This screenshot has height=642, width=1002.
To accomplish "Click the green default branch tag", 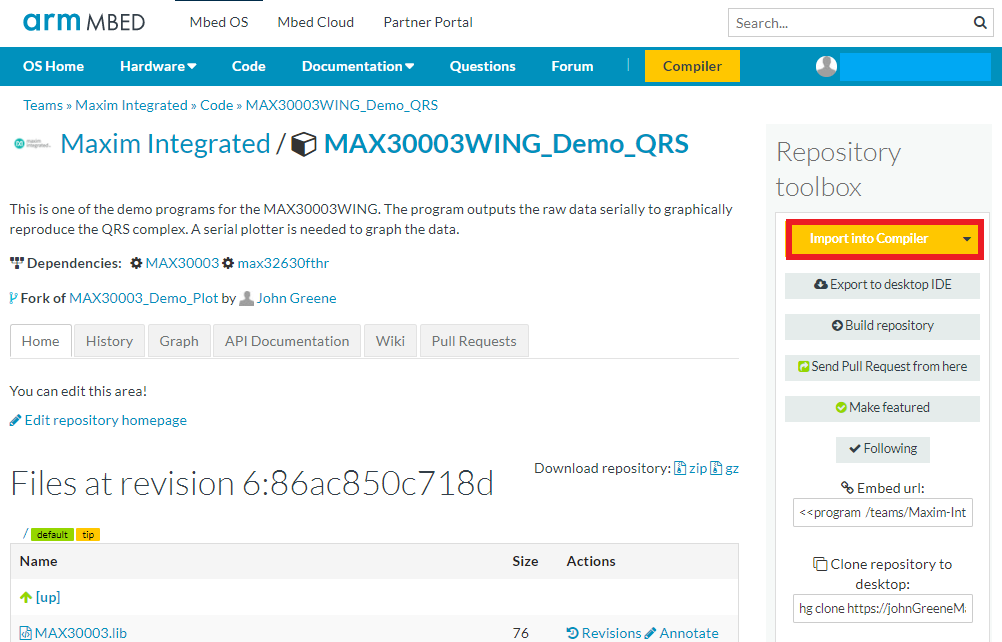I will (x=52, y=535).
